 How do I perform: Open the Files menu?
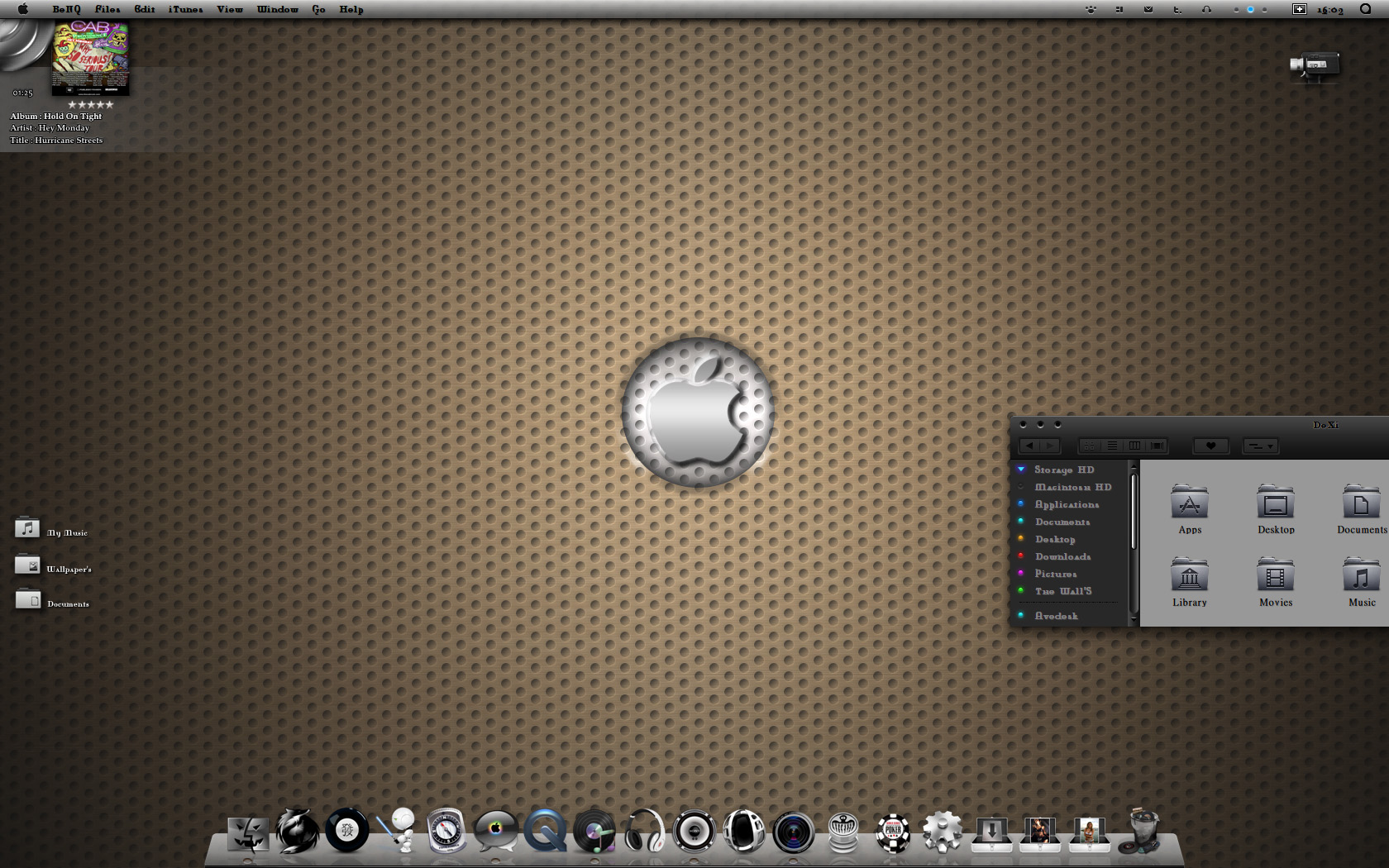(x=107, y=9)
